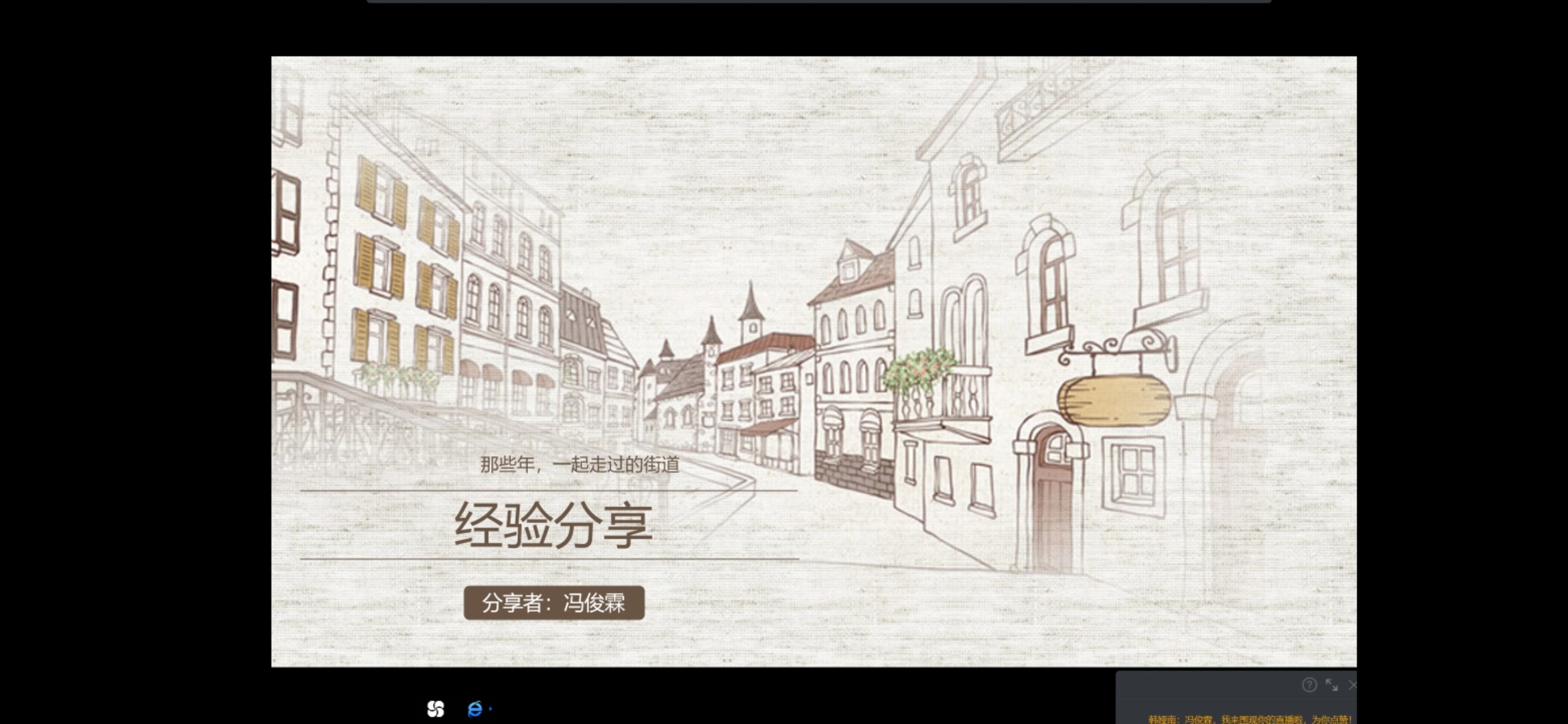Open help question-mark icon in chat panel
The image size is (1568, 724).
[1309, 684]
